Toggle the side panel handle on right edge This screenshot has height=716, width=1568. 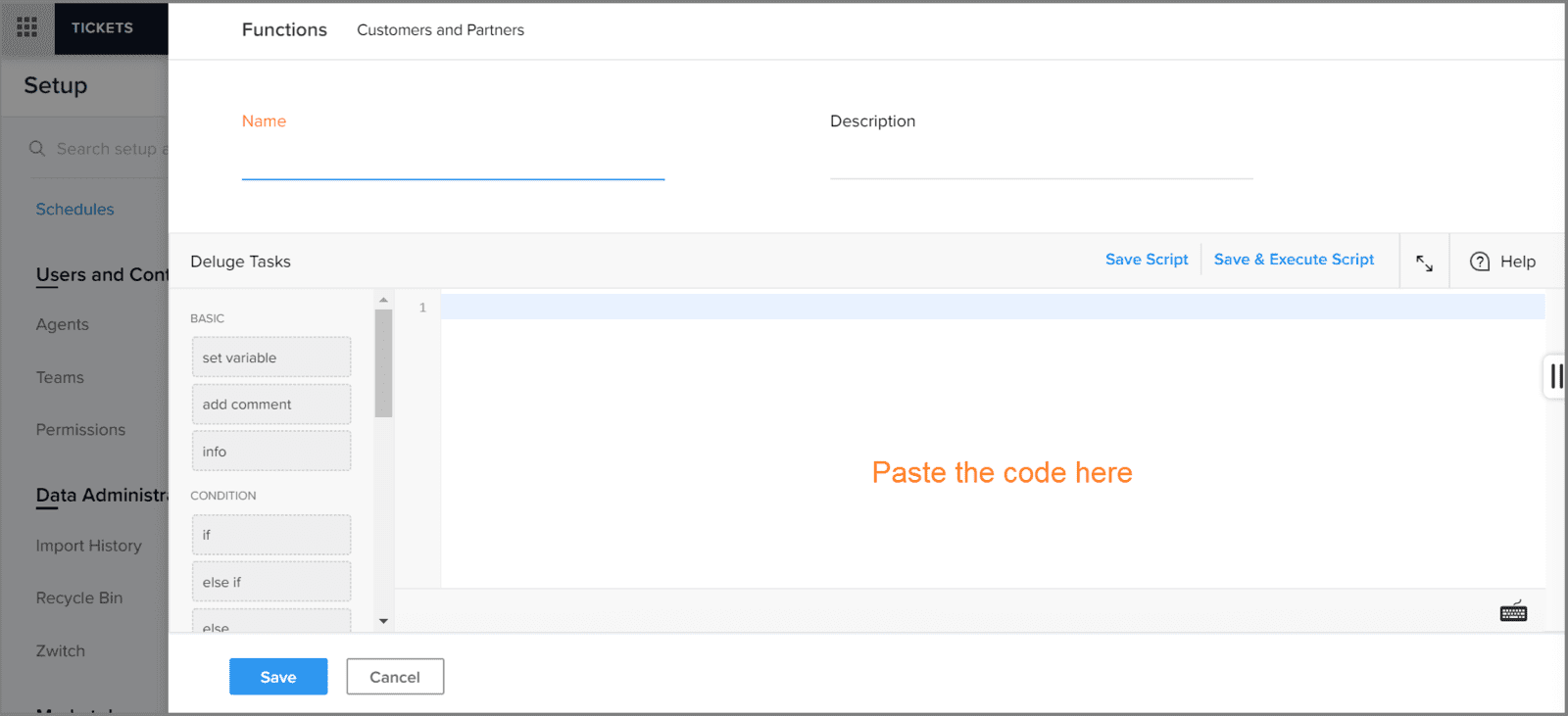coord(1555,376)
